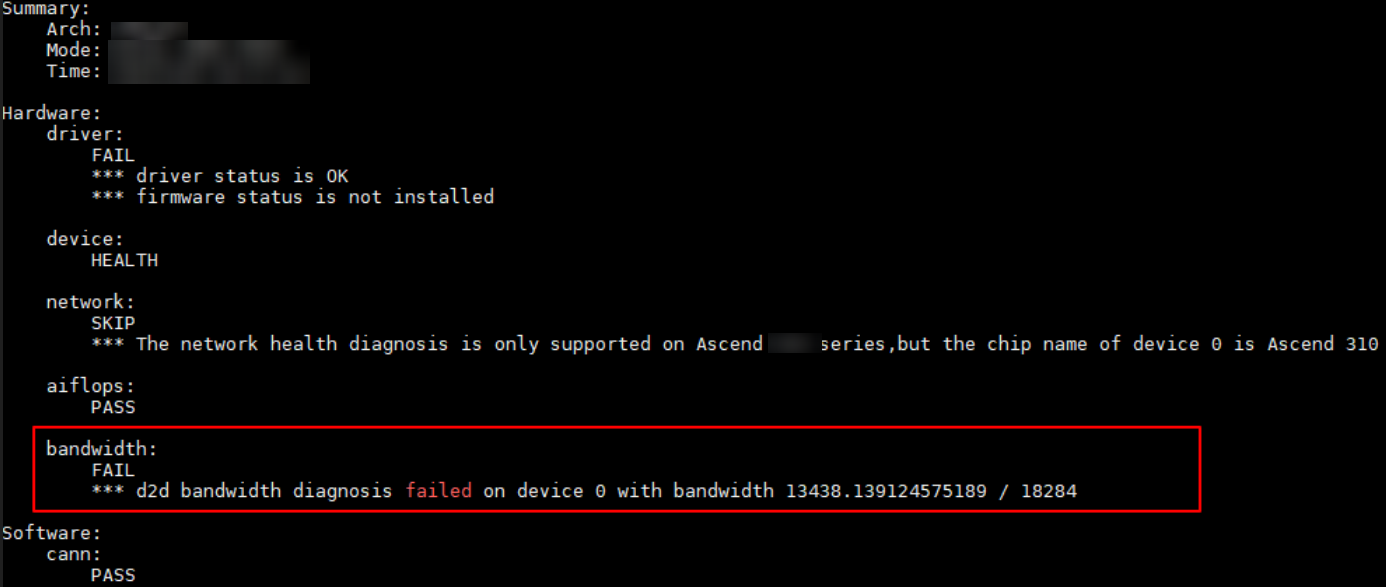Click the red 'failed' word
Image resolution: width=1386 pixels, height=587 pixels.
click(x=439, y=491)
